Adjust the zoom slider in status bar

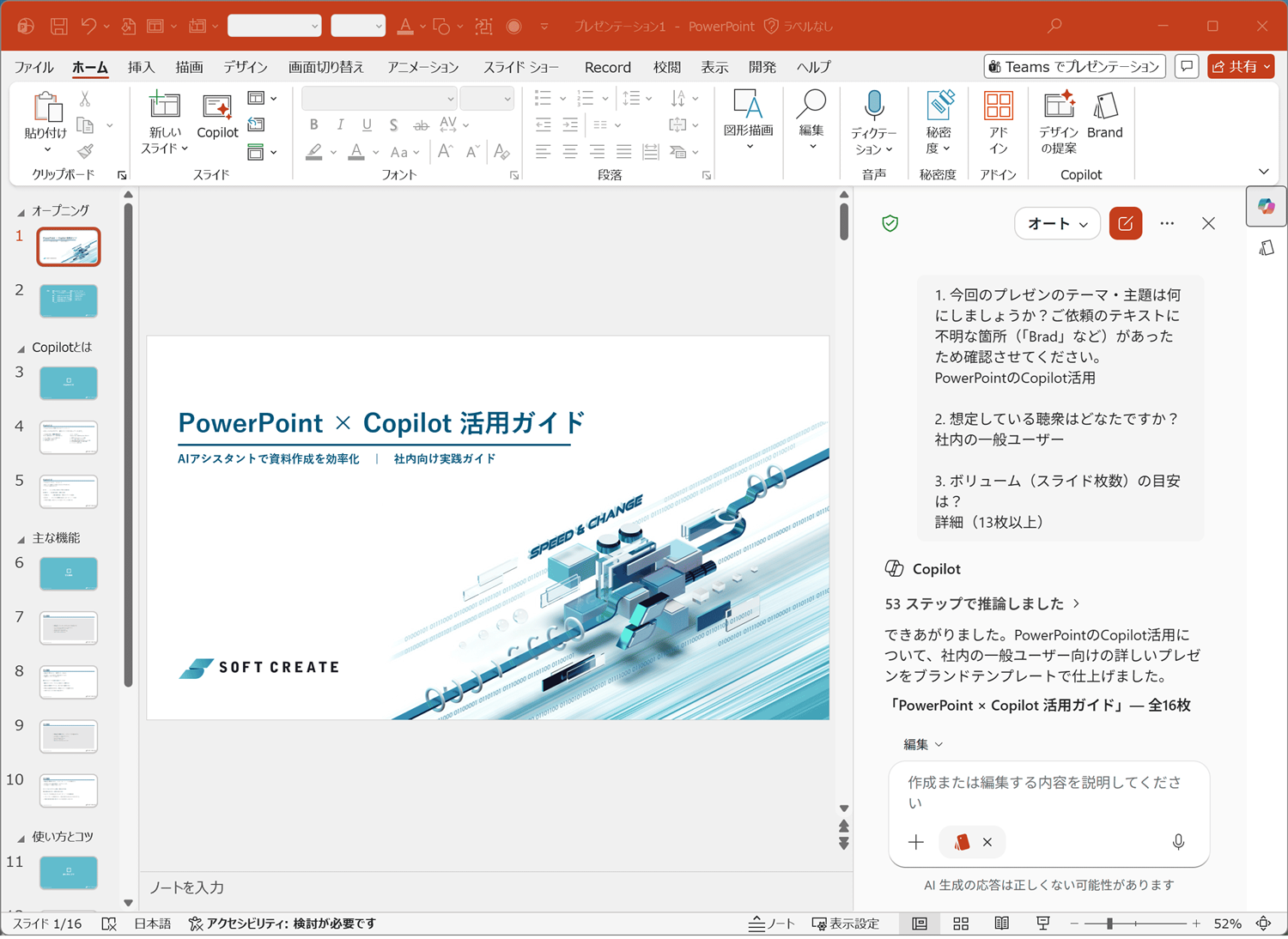pyautogui.click(x=1109, y=924)
